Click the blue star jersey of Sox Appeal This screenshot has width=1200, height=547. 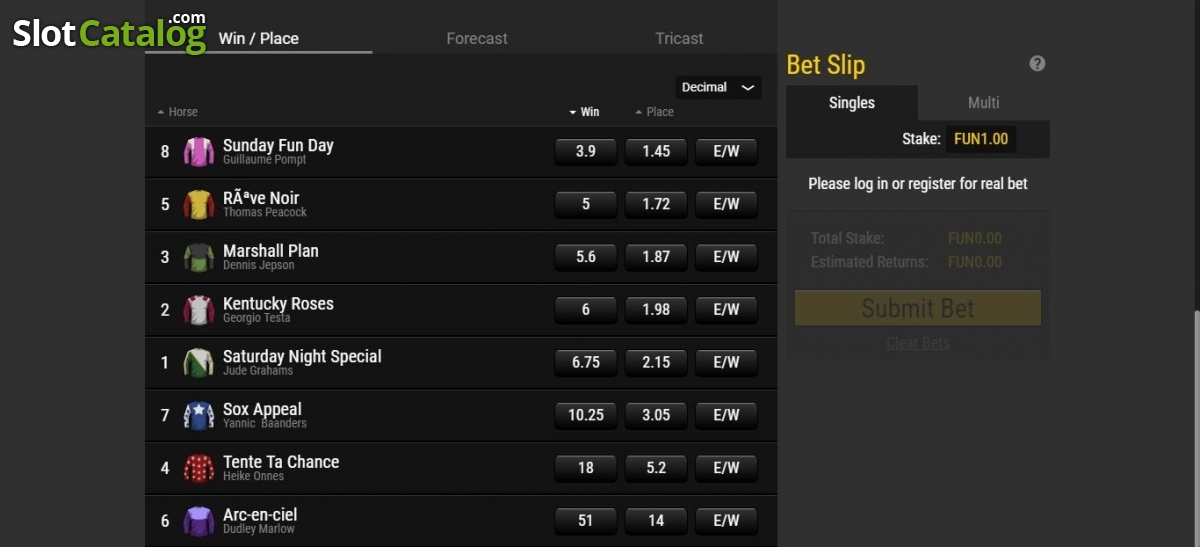(x=199, y=415)
